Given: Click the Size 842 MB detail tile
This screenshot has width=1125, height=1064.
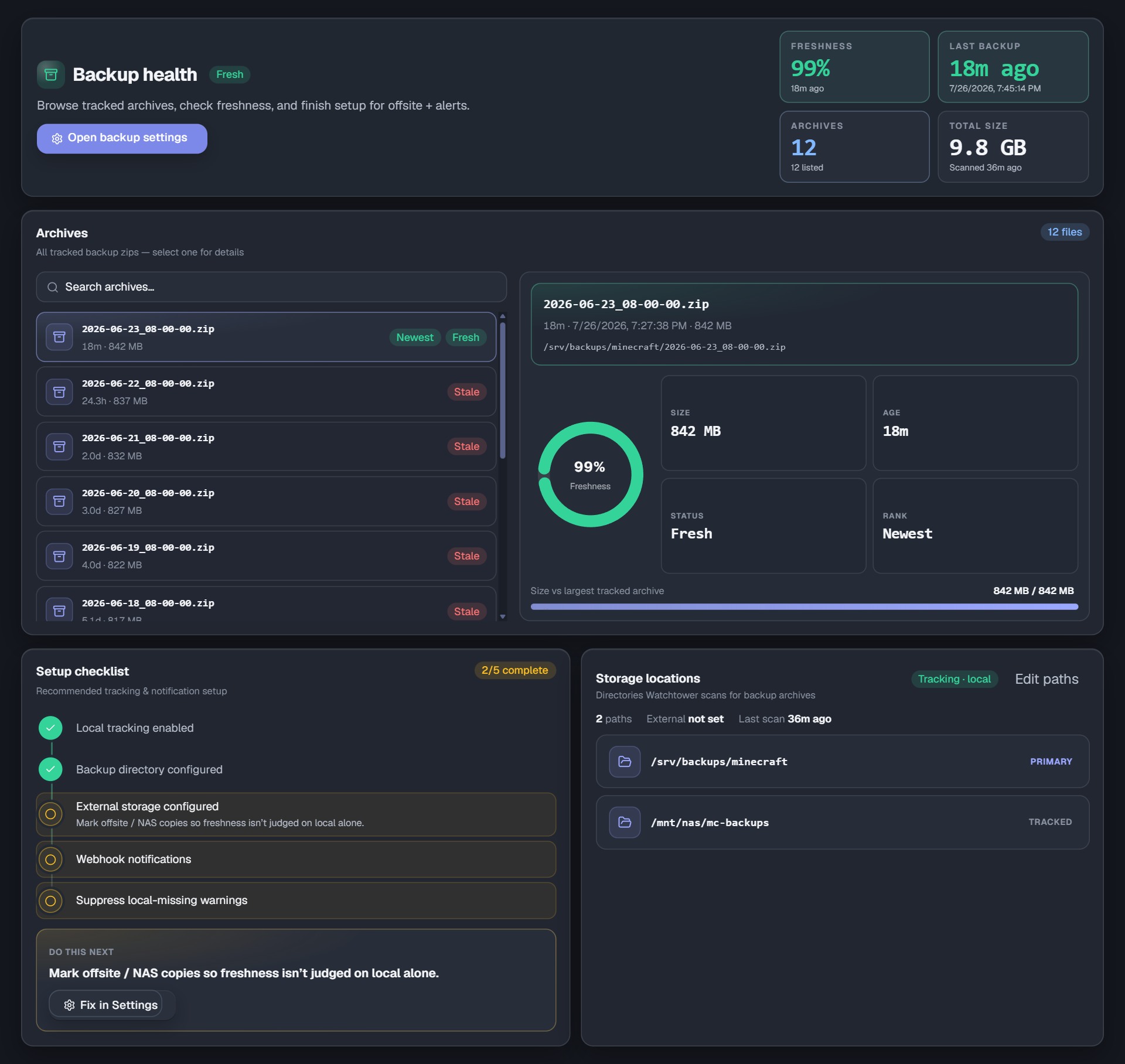Looking at the screenshot, I should [x=763, y=423].
